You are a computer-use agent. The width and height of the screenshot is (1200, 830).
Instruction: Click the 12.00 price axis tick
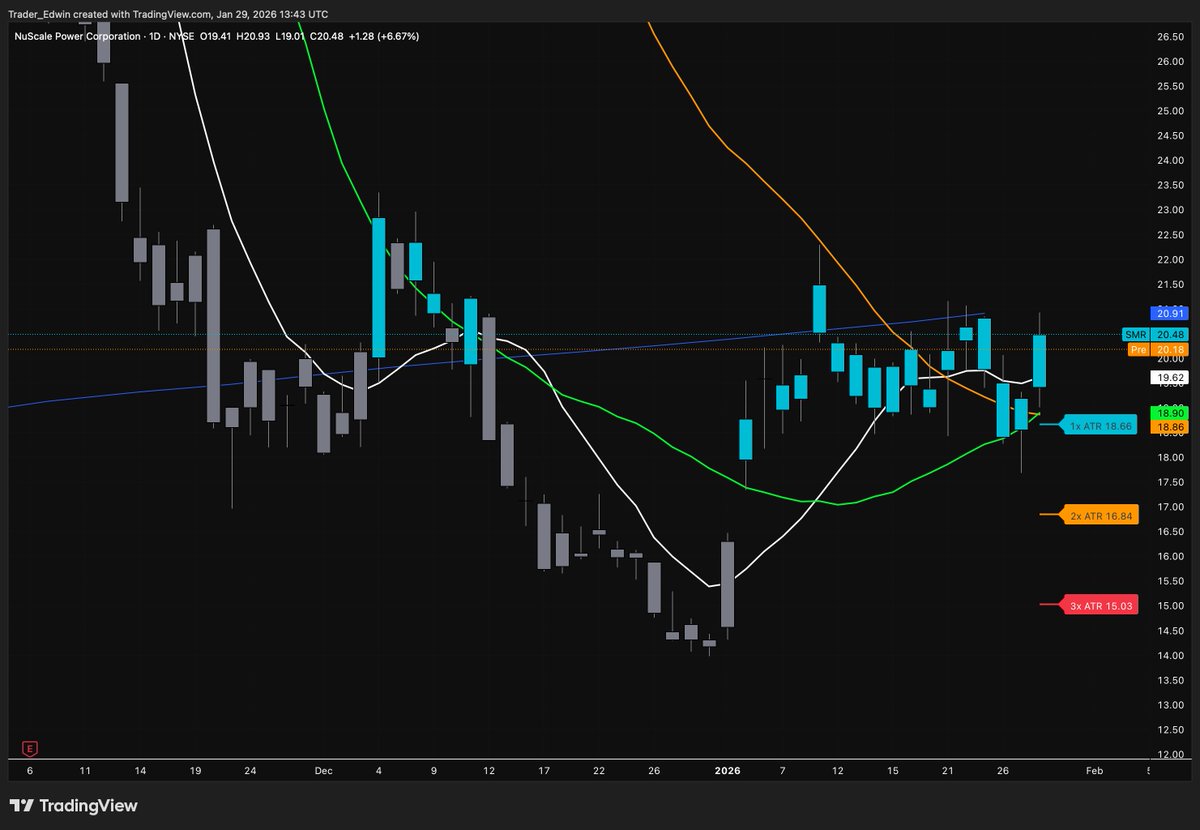(1170, 754)
